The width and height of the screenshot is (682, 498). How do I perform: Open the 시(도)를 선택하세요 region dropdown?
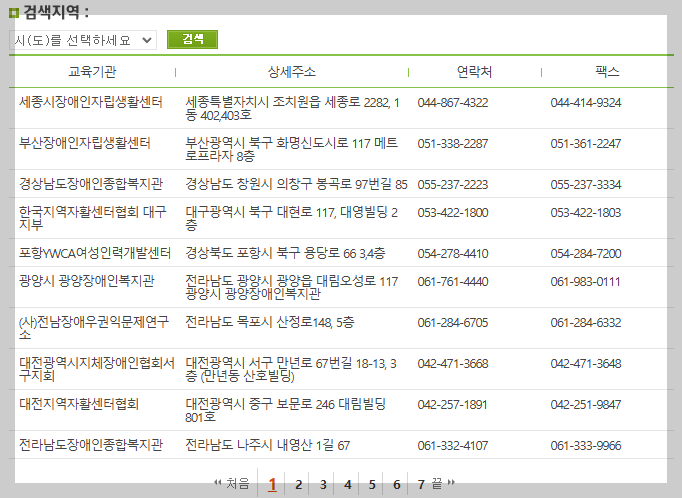click(x=83, y=40)
